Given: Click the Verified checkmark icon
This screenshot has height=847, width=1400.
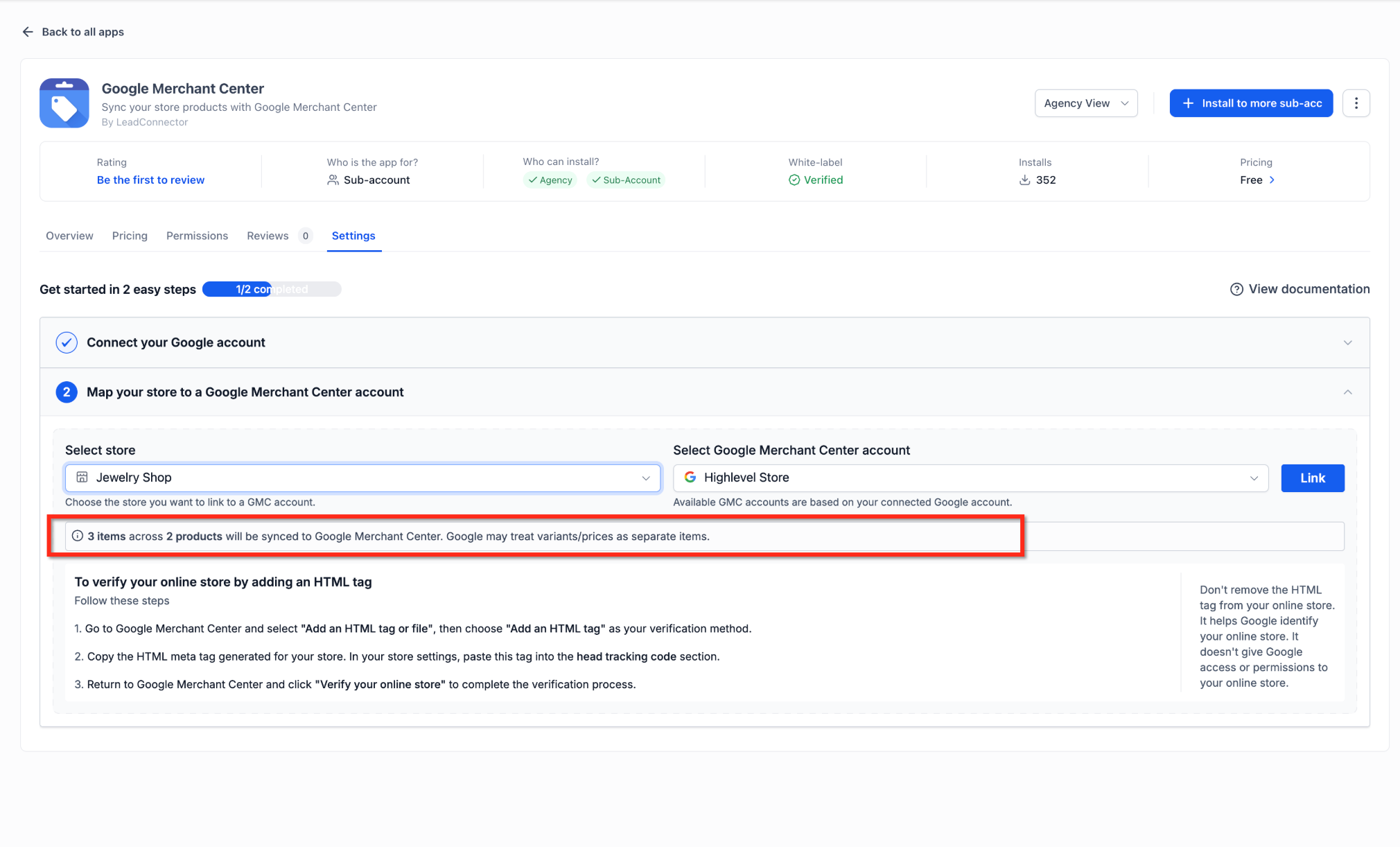Looking at the screenshot, I should [x=794, y=180].
